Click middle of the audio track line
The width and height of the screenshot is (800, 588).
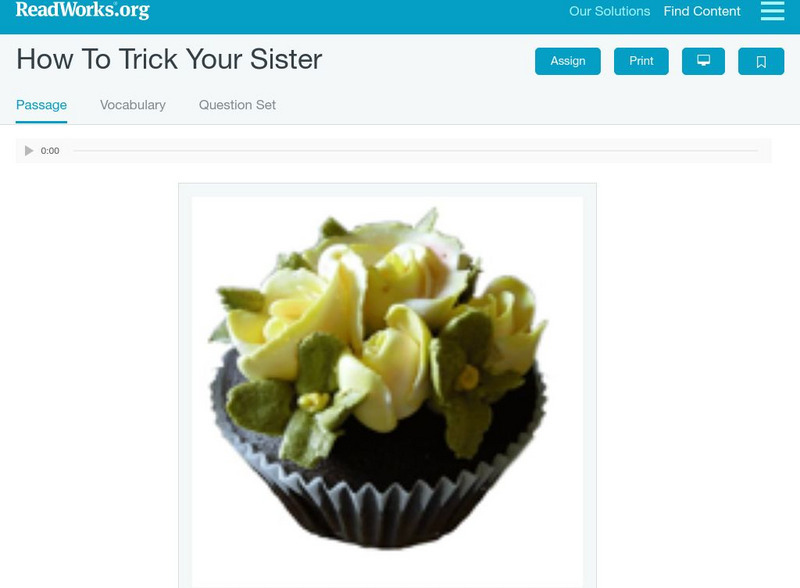[x=415, y=151]
